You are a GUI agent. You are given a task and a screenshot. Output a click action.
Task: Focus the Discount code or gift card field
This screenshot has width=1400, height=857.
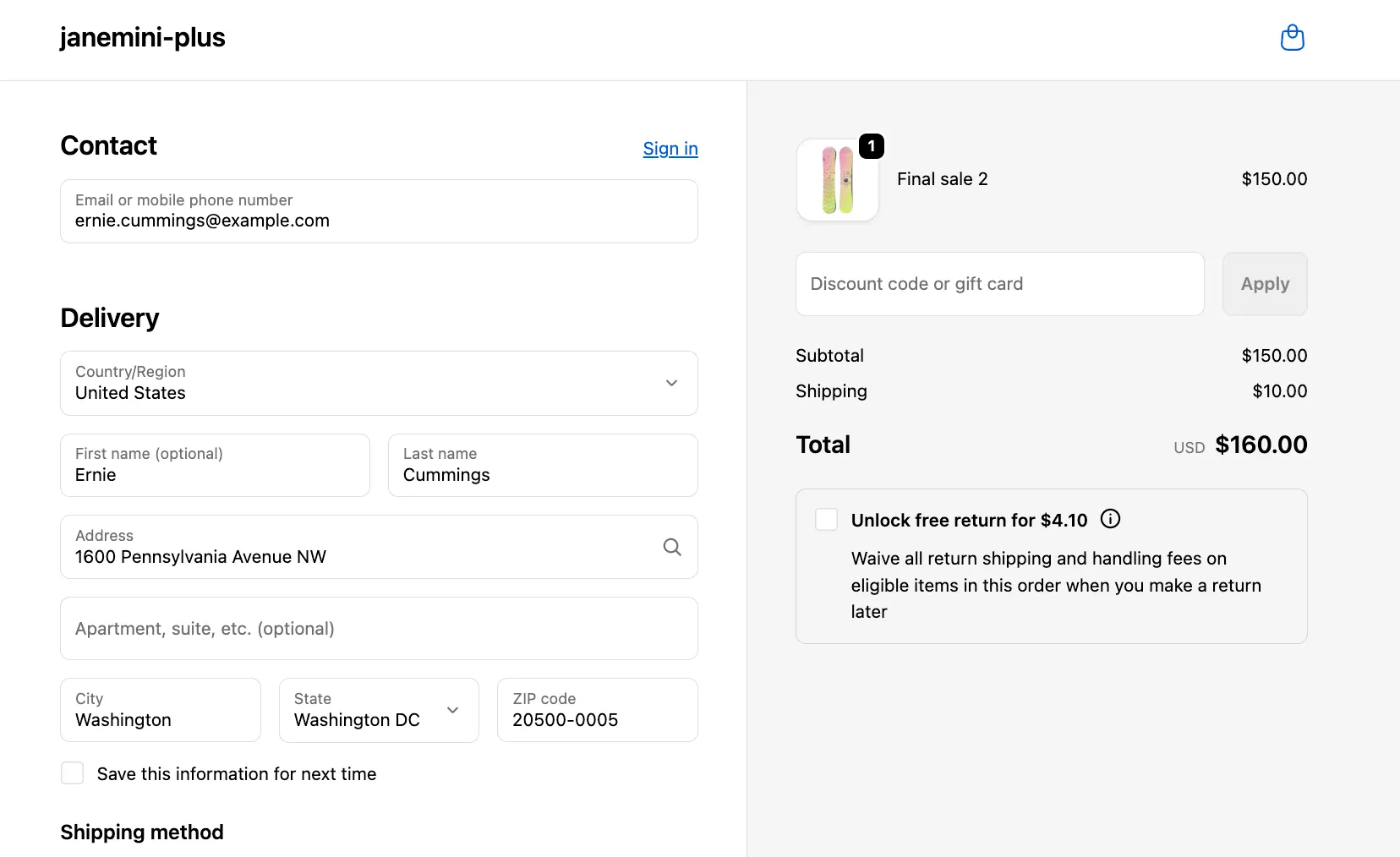(x=999, y=284)
